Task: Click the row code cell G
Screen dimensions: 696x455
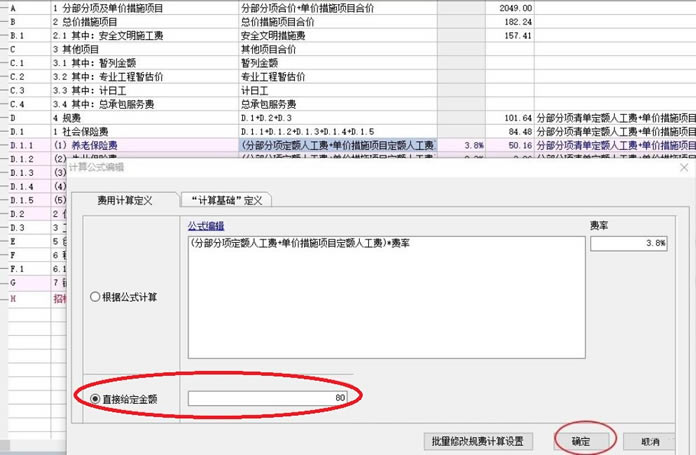Action: tap(29, 283)
